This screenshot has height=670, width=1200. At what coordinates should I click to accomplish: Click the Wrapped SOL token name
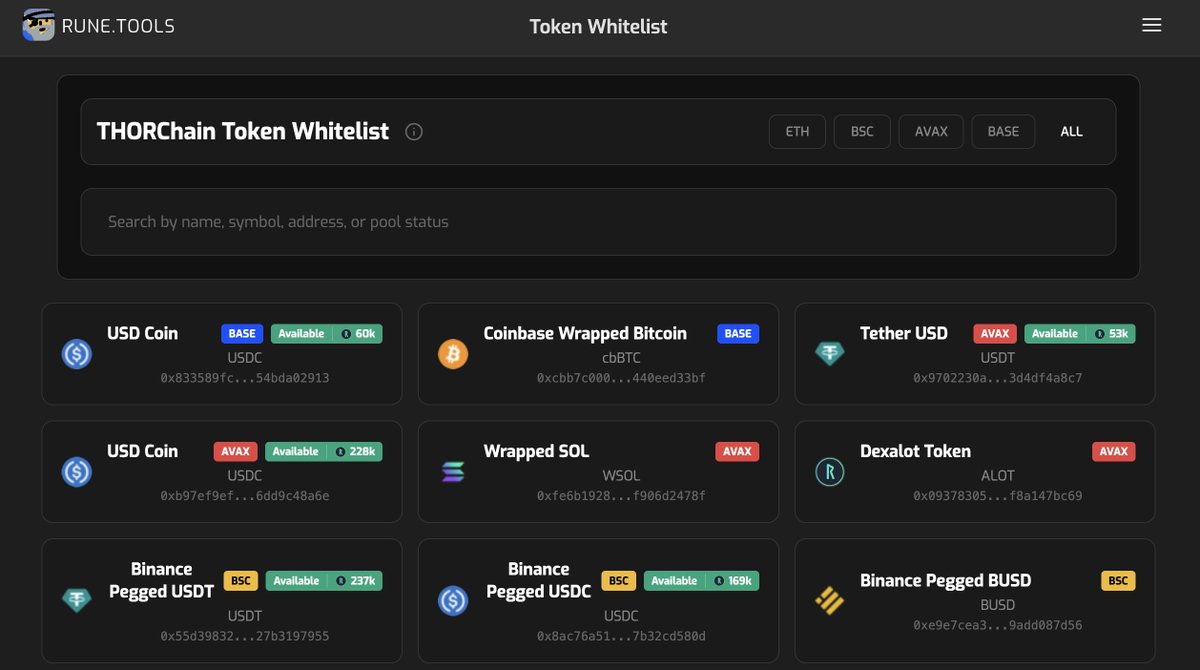click(536, 451)
